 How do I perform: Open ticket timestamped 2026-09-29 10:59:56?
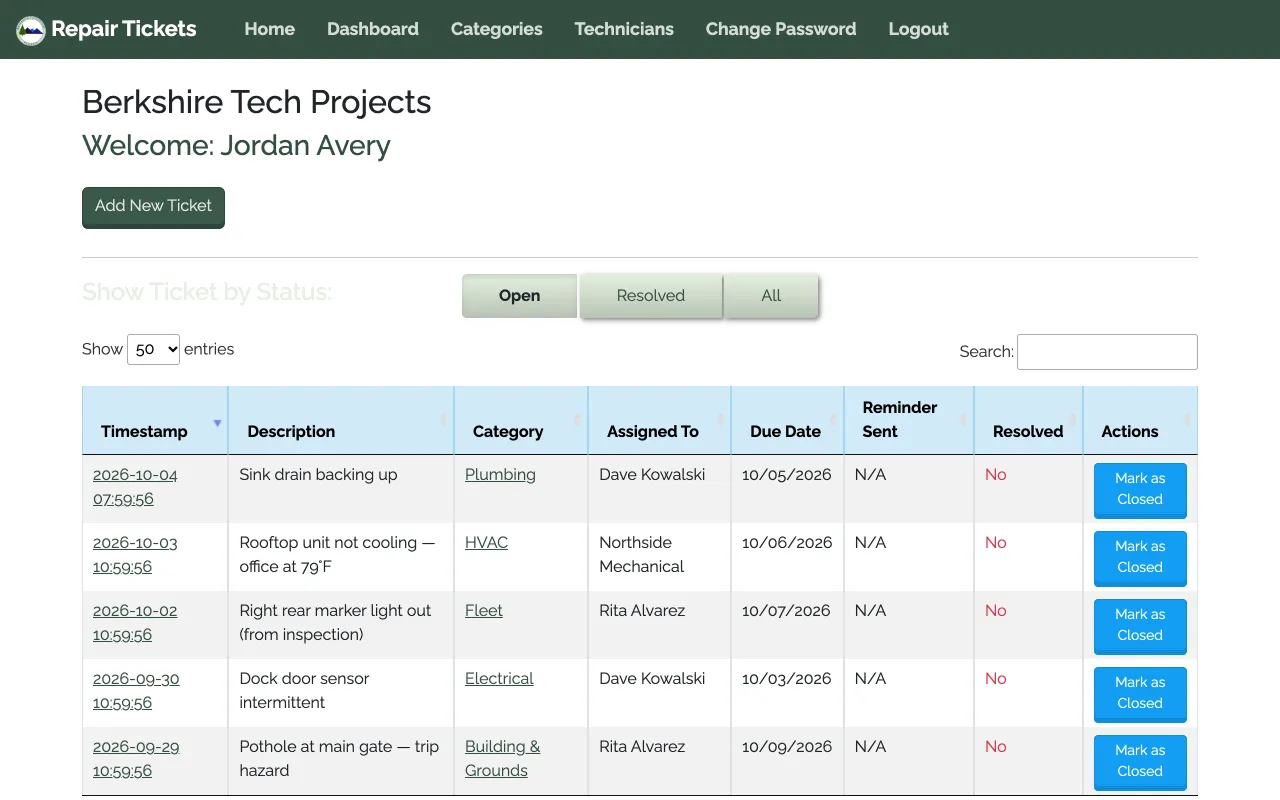[136, 759]
